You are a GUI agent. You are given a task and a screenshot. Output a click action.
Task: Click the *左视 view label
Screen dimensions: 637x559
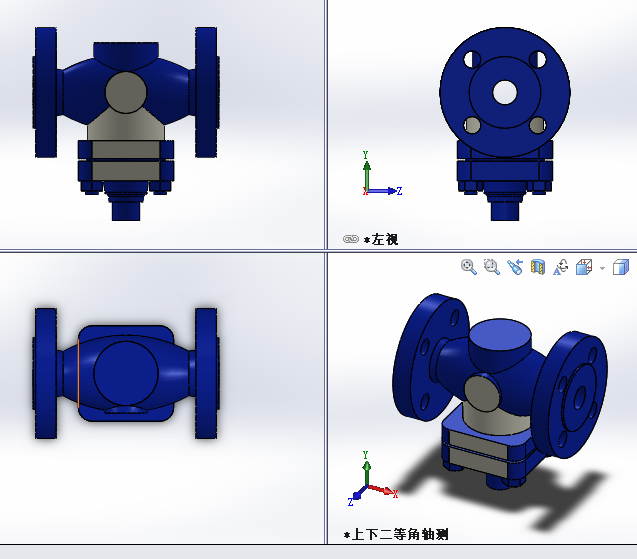pos(381,240)
